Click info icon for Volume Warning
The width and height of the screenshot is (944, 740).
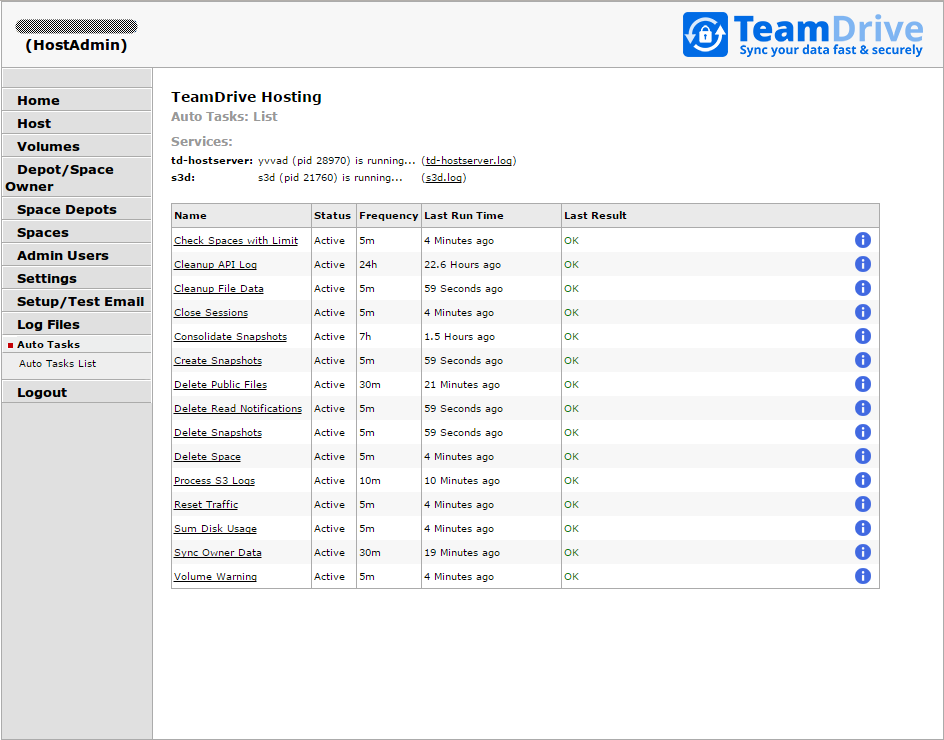[862, 576]
